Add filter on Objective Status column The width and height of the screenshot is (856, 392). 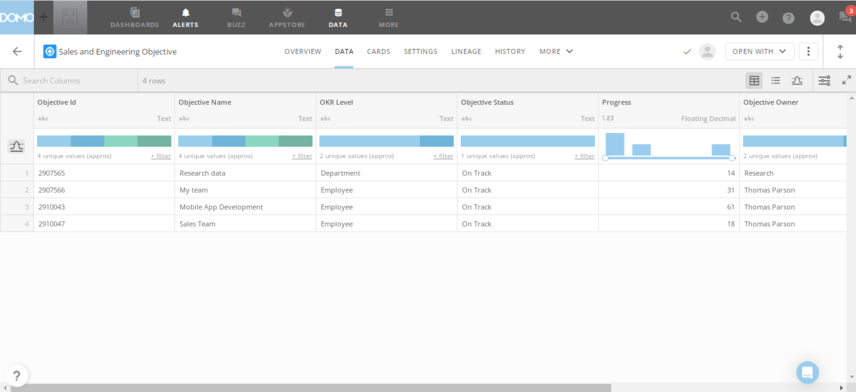tap(584, 156)
